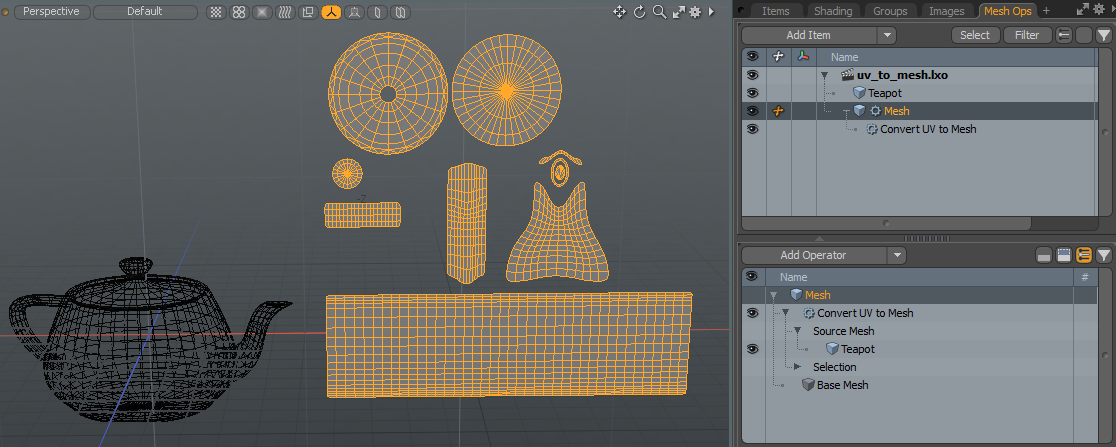Click the checkerboard icon in viewport toolbar
This screenshot has width=1116, height=447.
(x=216, y=12)
